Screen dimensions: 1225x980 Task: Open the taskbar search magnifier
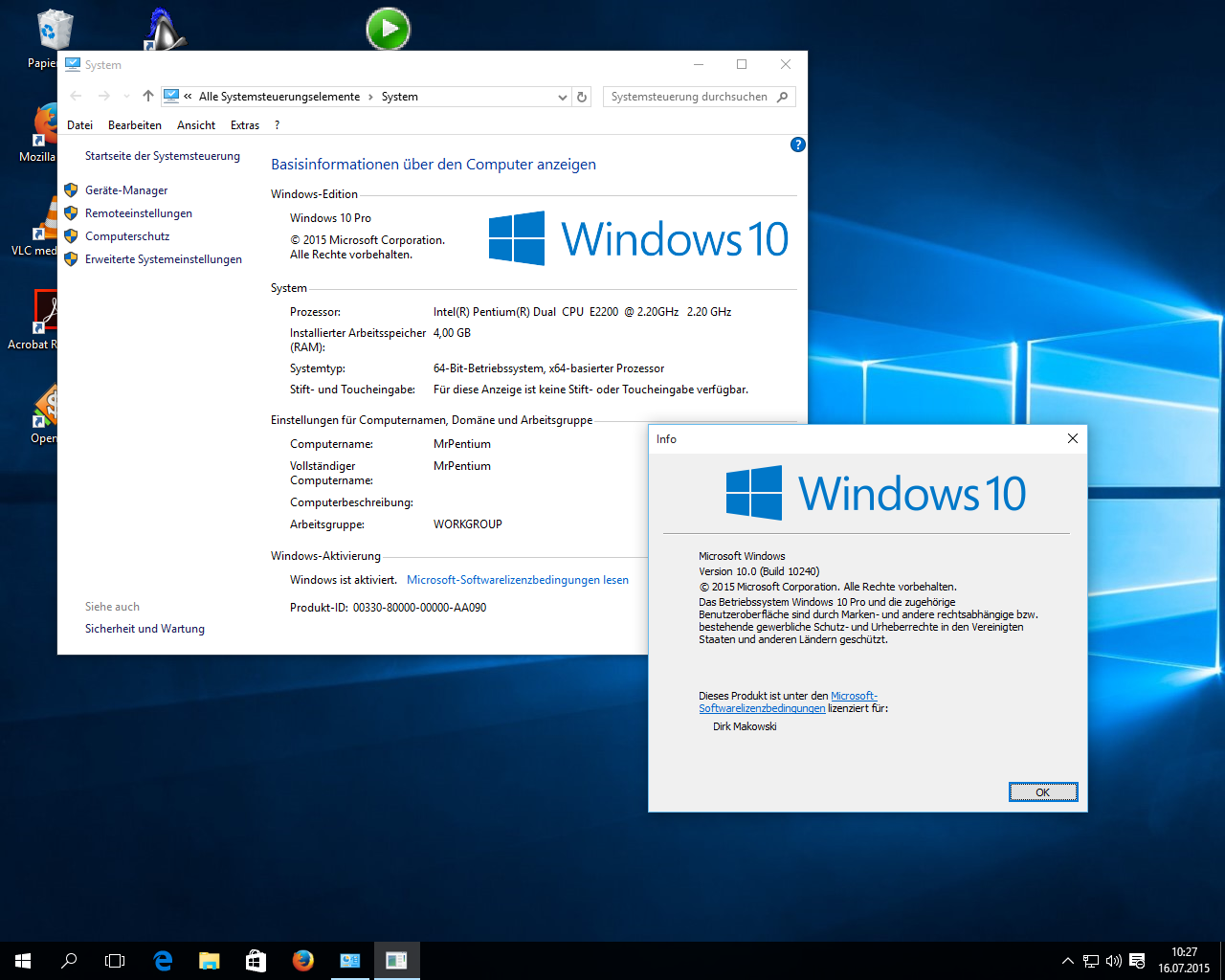[69, 960]
